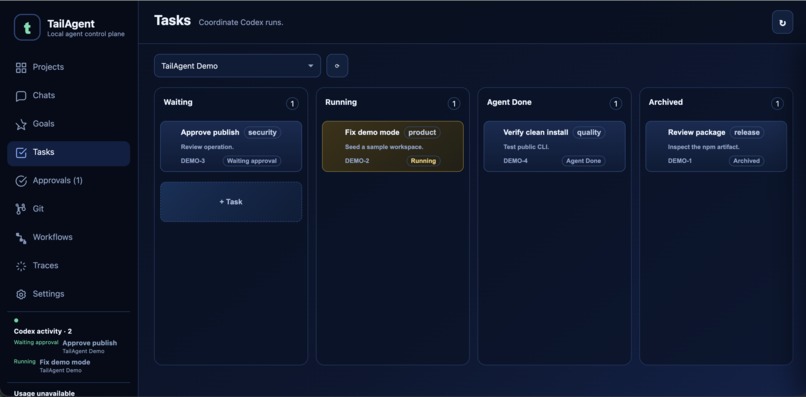Click 'Inspect the npm artifact.' description
This screenshot has height=397, width=806.
pos(704,147)
